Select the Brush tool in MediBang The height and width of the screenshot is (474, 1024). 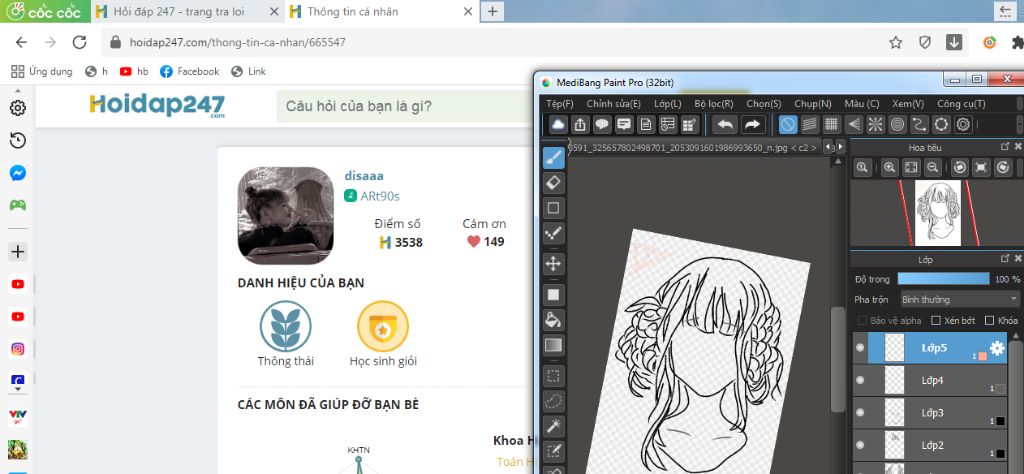554,157
